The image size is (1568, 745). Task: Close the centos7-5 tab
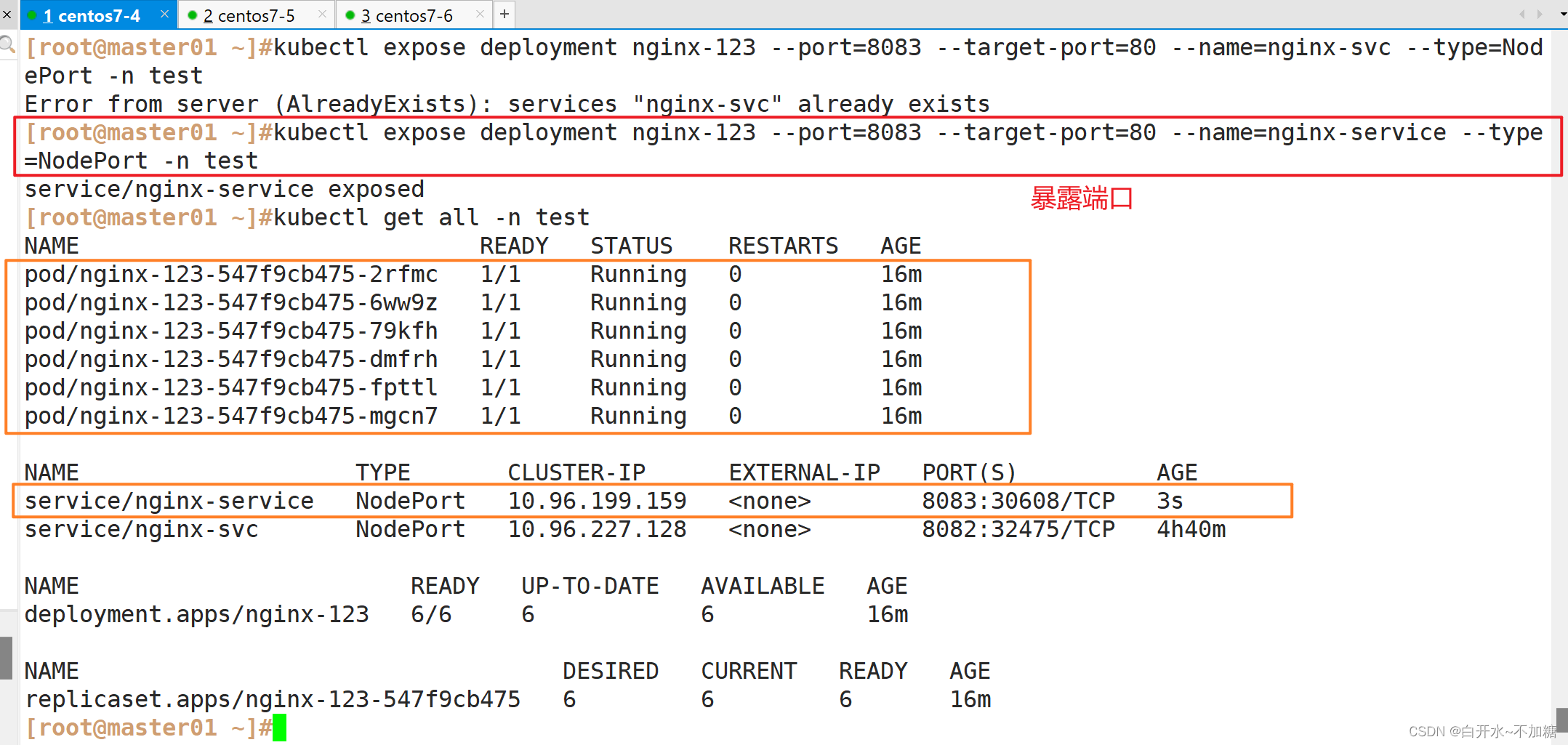(323, 14)
